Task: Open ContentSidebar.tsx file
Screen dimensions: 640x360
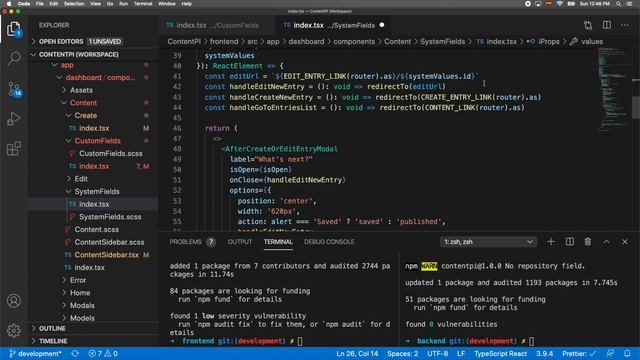Action: point(107,255)
